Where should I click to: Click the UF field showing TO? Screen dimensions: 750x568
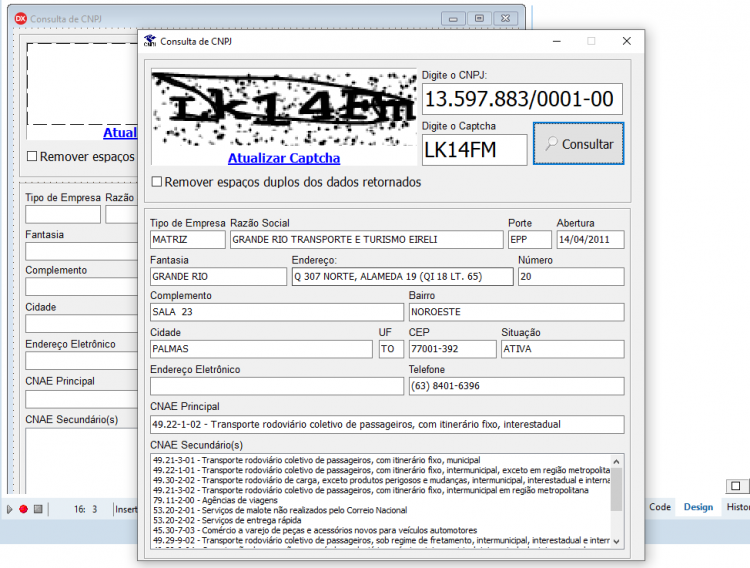(x=391, y=349)
